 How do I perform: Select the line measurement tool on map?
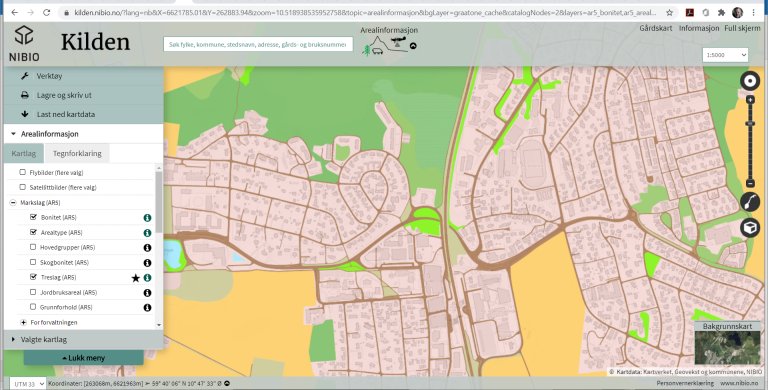(x=750, y=201)
